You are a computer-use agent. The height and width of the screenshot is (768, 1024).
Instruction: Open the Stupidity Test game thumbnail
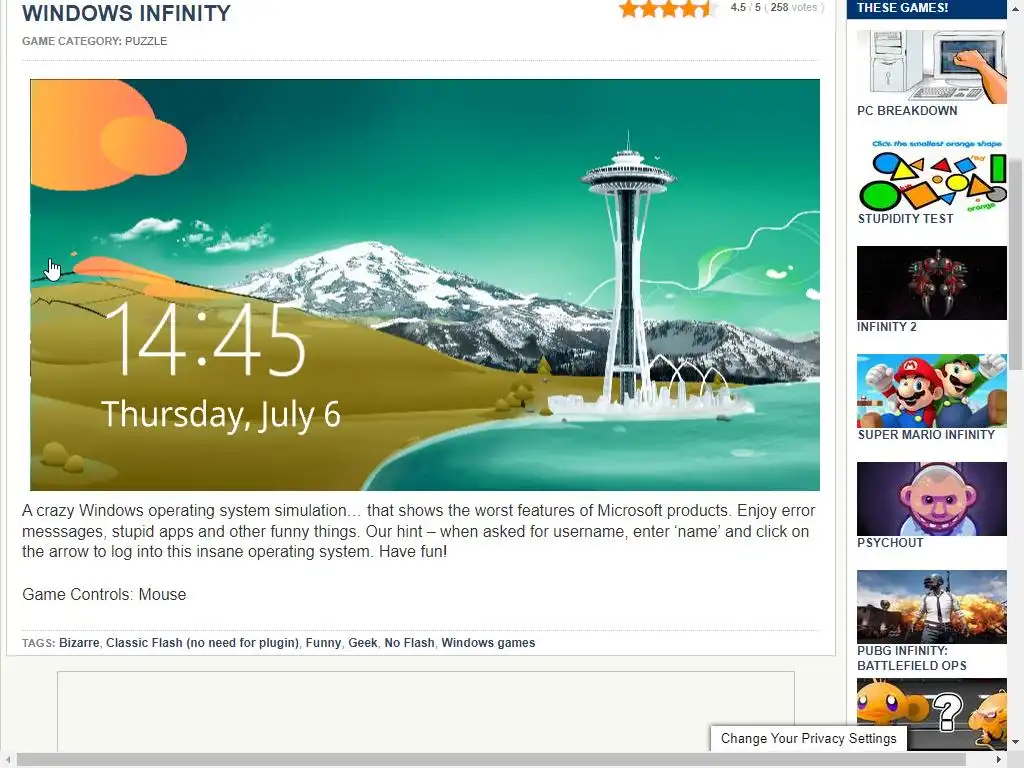[931, 174]
